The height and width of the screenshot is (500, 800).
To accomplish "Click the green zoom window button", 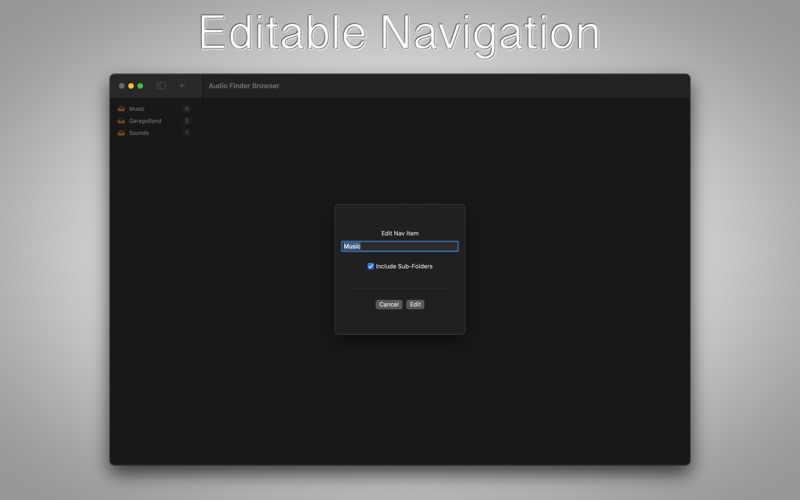I will [x=140, y=86].
